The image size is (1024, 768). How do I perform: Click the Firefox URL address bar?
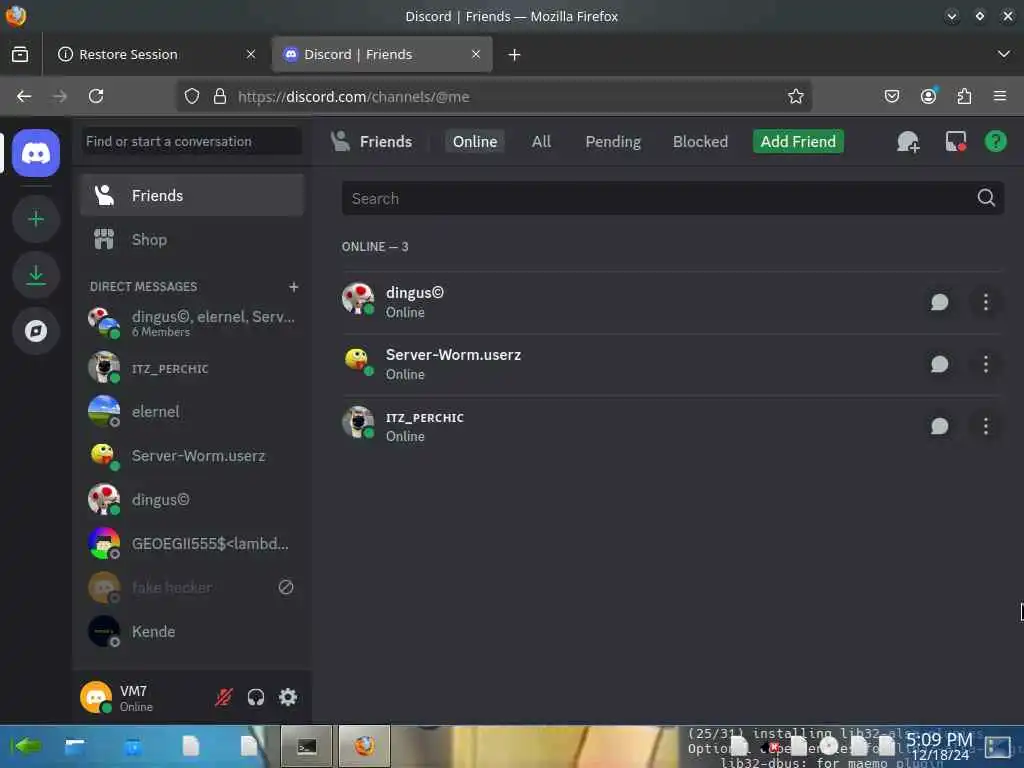pos(494,97)
